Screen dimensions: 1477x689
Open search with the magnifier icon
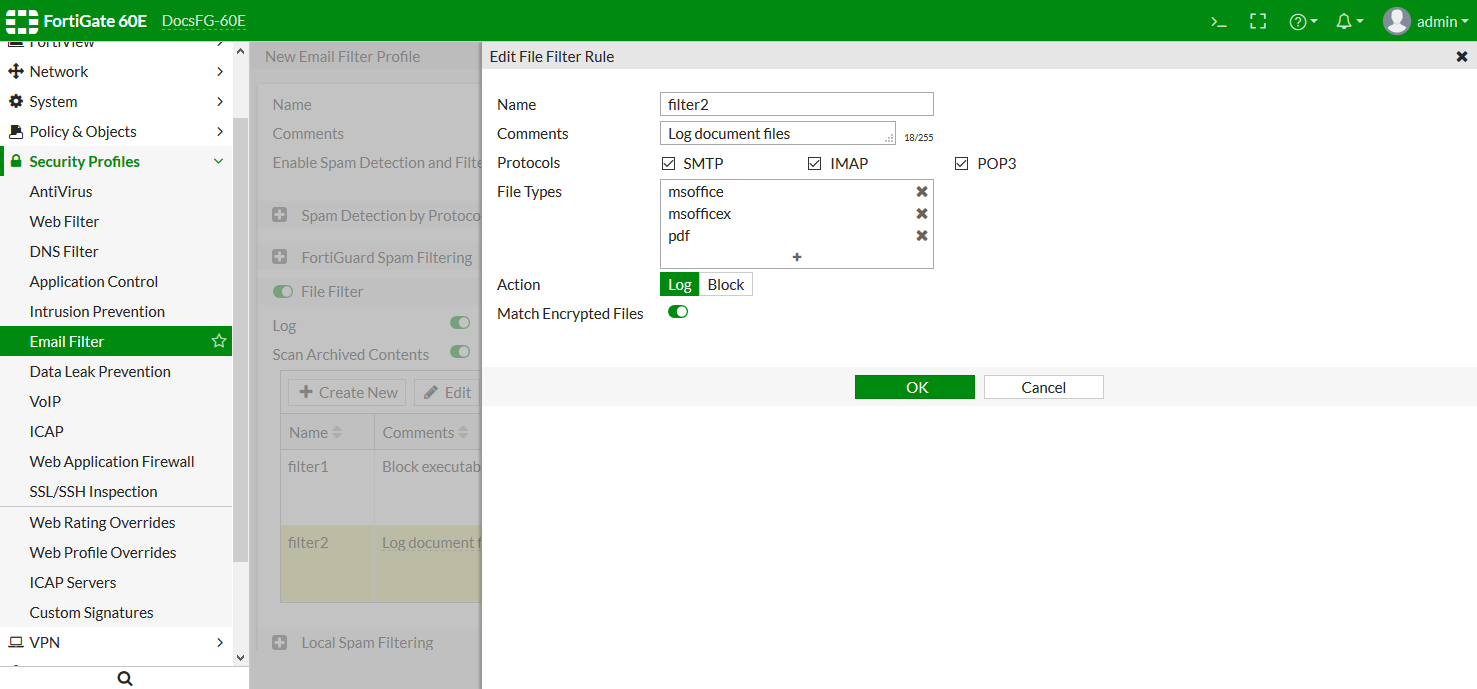pyautogui.click(x=124, y=677)
